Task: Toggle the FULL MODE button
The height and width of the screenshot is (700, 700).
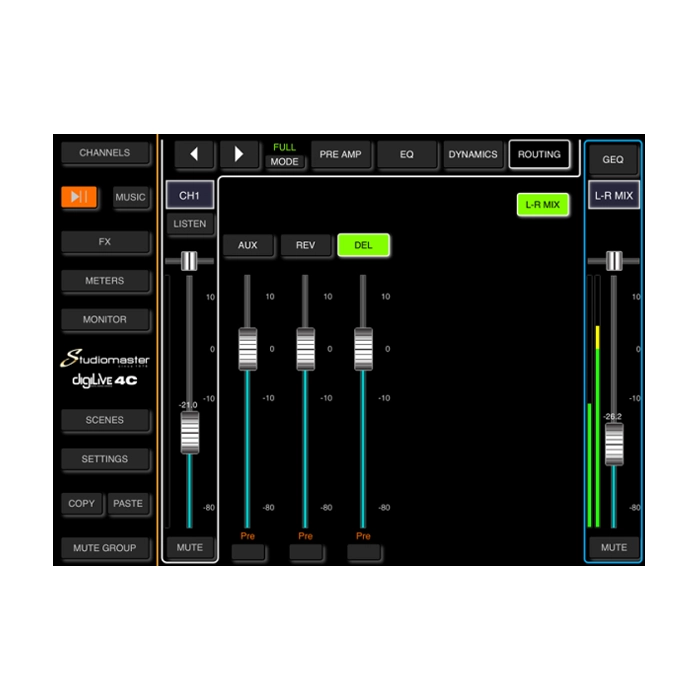Action: pyautogui.click(x=285, y=161)
